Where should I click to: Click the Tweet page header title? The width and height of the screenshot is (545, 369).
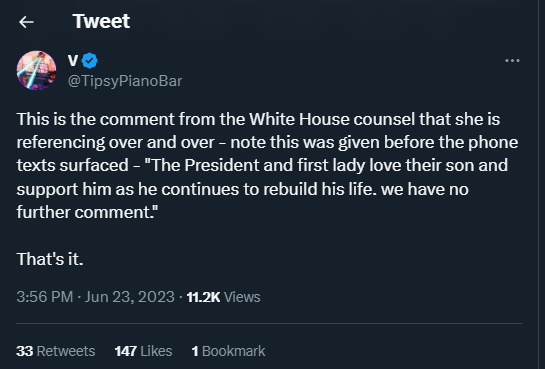101,21
